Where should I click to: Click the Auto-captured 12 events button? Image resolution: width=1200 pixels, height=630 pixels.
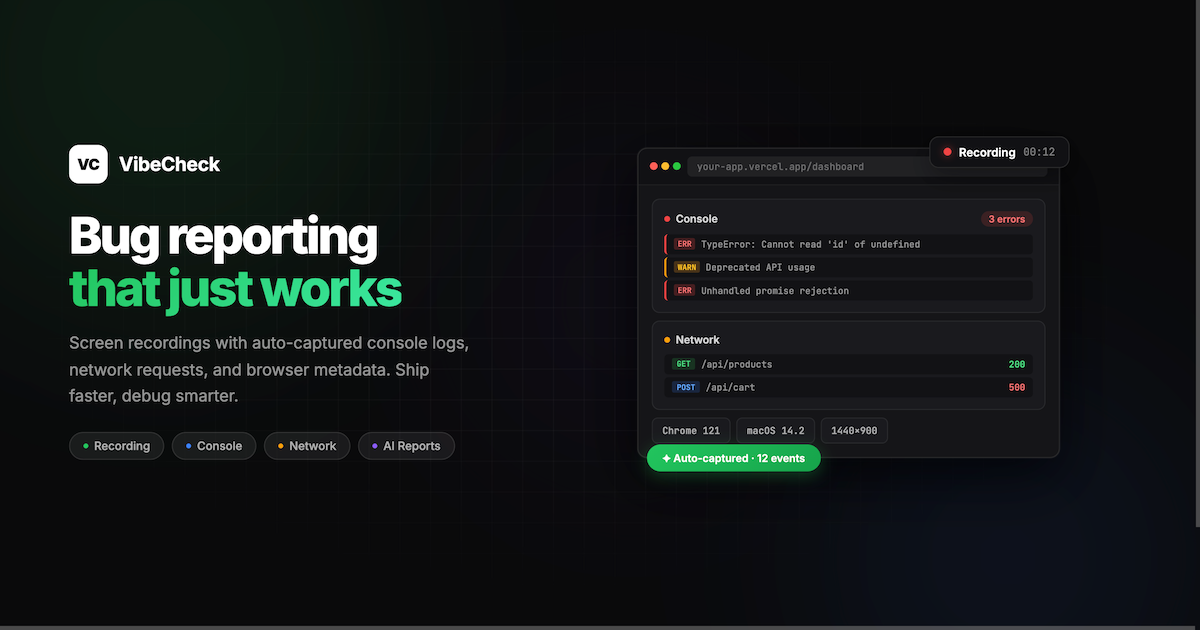(733, 458)
